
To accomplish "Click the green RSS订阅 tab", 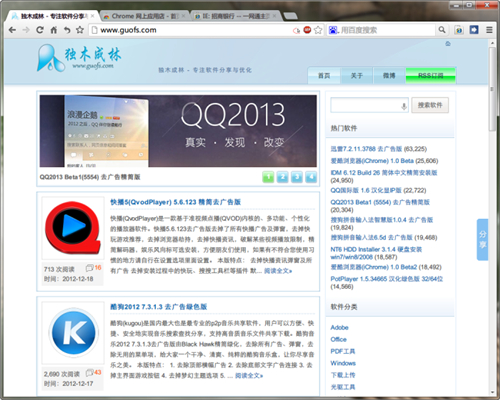I will [x=431, y=76].
